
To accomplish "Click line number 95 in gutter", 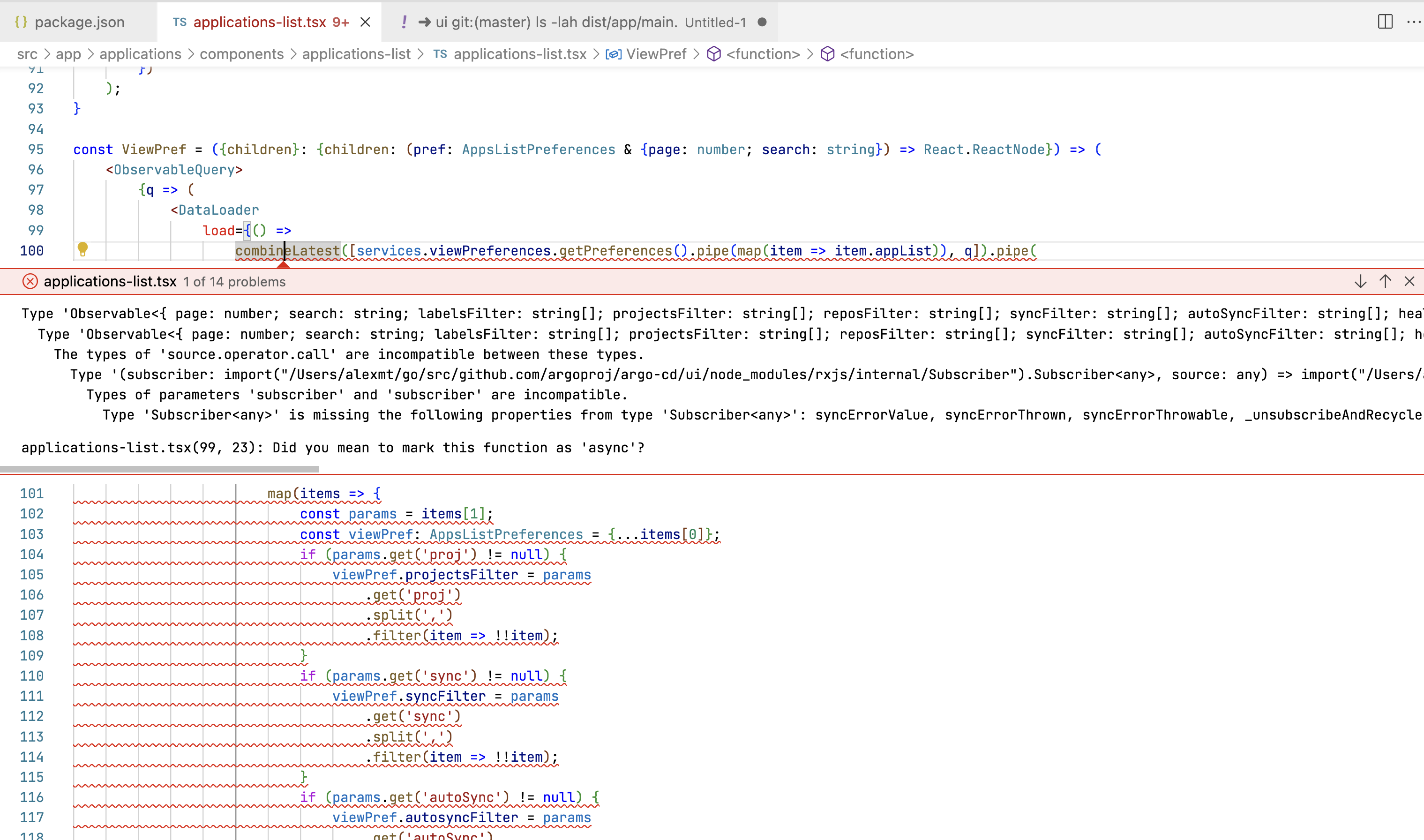I will pyautogui.click(x=36, y=150).
